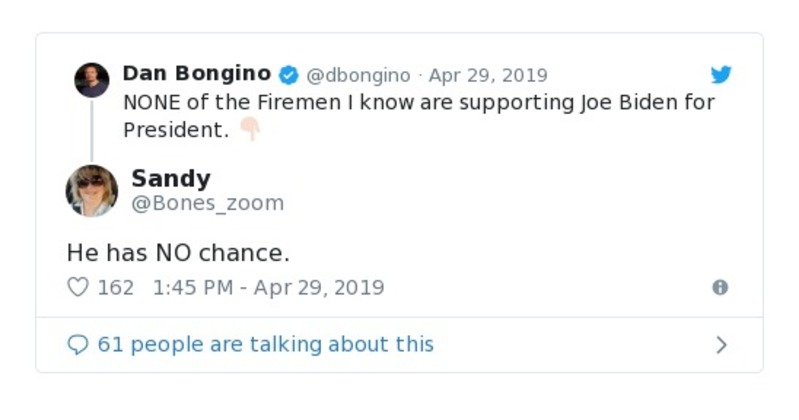Viewport: 799px width, 420px height.
Task: Click the Sandy display name
Action: tap(171, 179)
